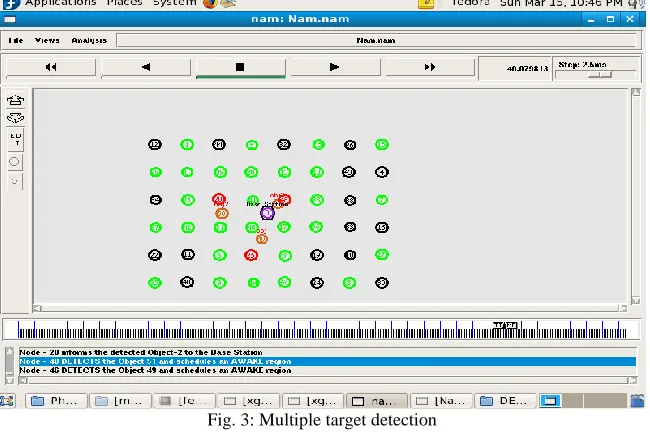Open the File menu
Screen dimensions: 650x432
click(x=16, y=40)
